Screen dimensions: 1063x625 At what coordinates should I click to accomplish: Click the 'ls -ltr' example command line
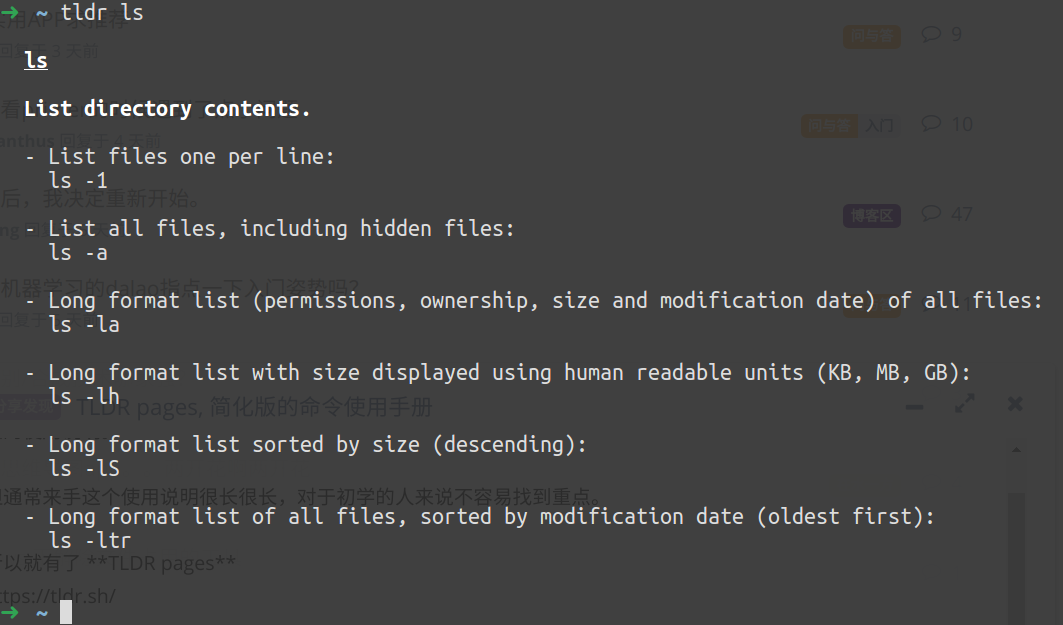[89, 541]
